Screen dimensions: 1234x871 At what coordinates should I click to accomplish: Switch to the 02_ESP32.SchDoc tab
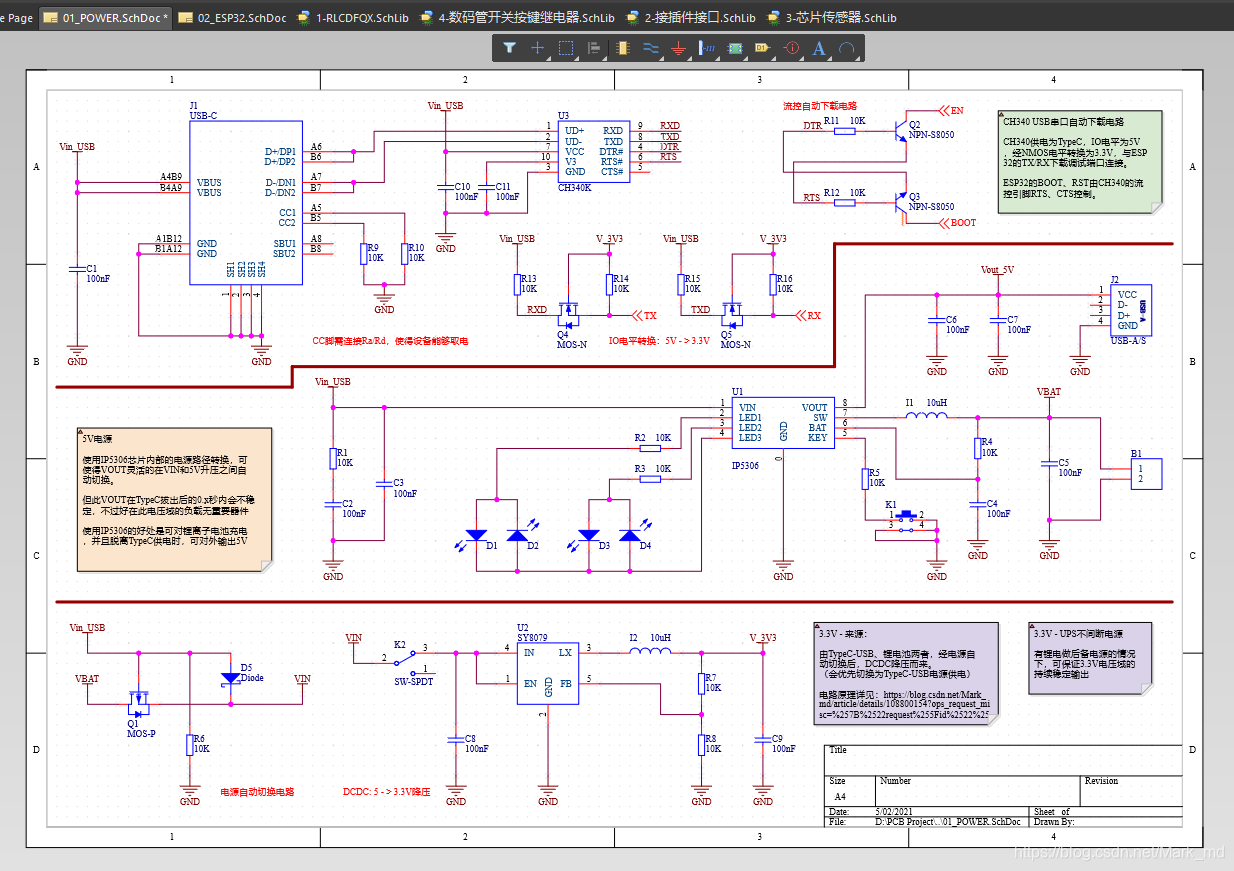(241, 18)
